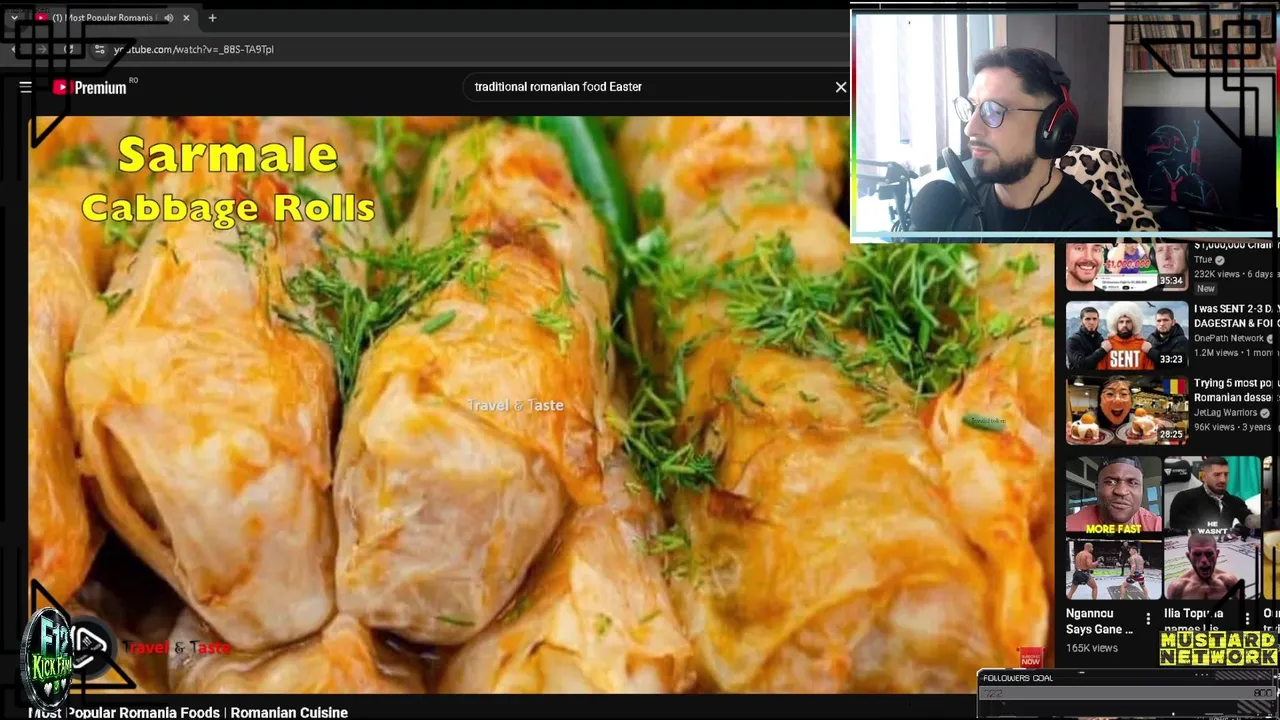The height and width of the screenshot is (720, 1280).
Task: View site information icon in address bar
Action: point(99,49)
